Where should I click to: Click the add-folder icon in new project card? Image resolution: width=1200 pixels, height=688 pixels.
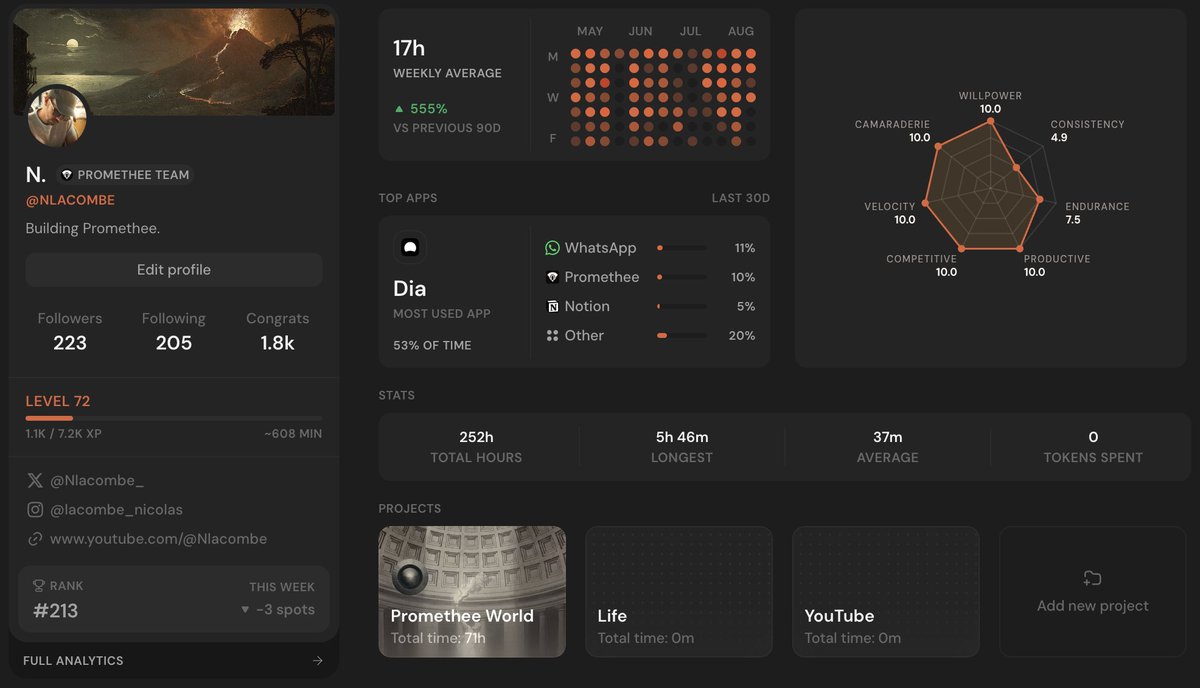click(x=1092, y=578)
